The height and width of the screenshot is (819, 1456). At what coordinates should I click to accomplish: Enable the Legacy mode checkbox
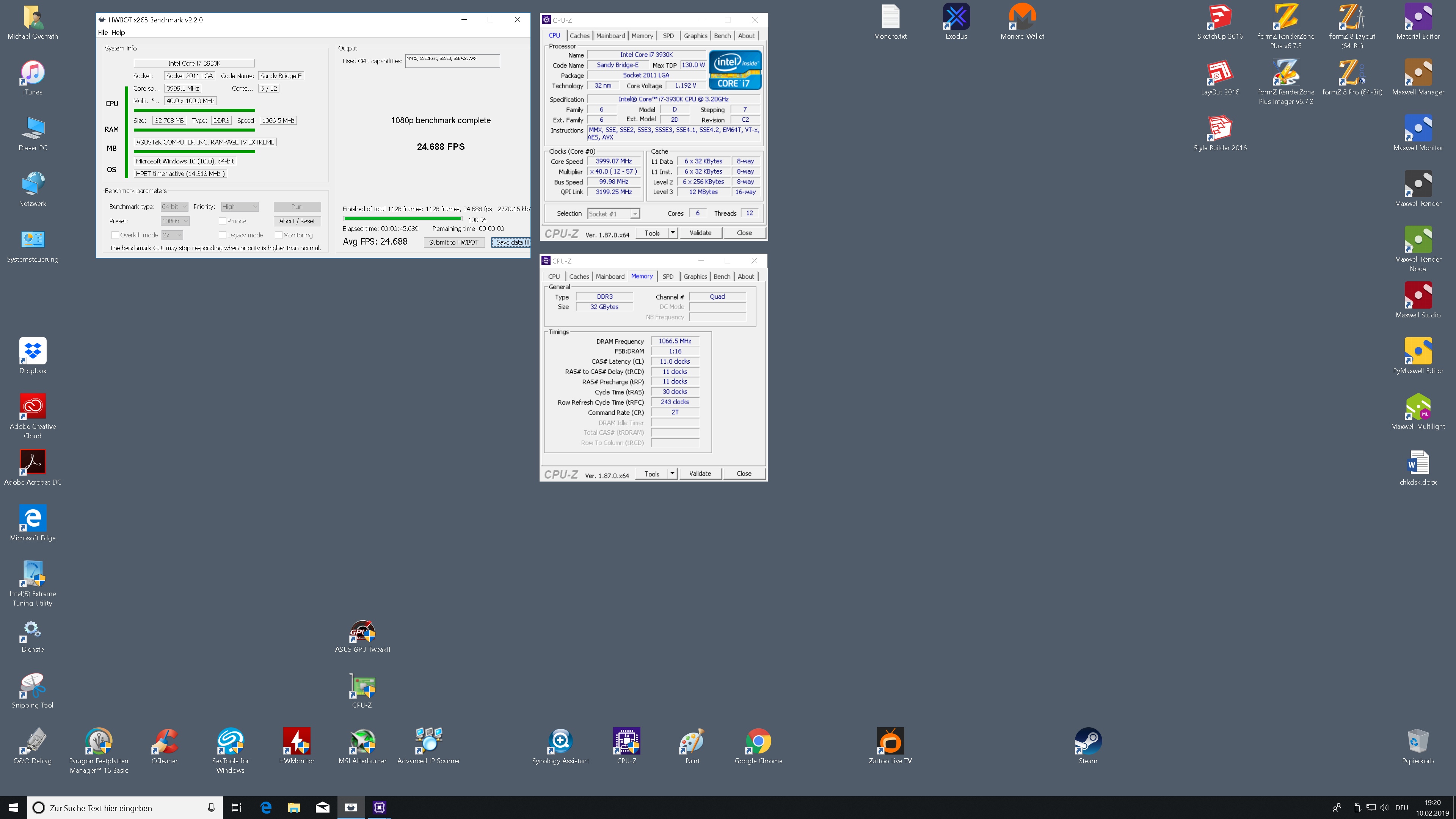pyautogui.click(x=222, y=235)
